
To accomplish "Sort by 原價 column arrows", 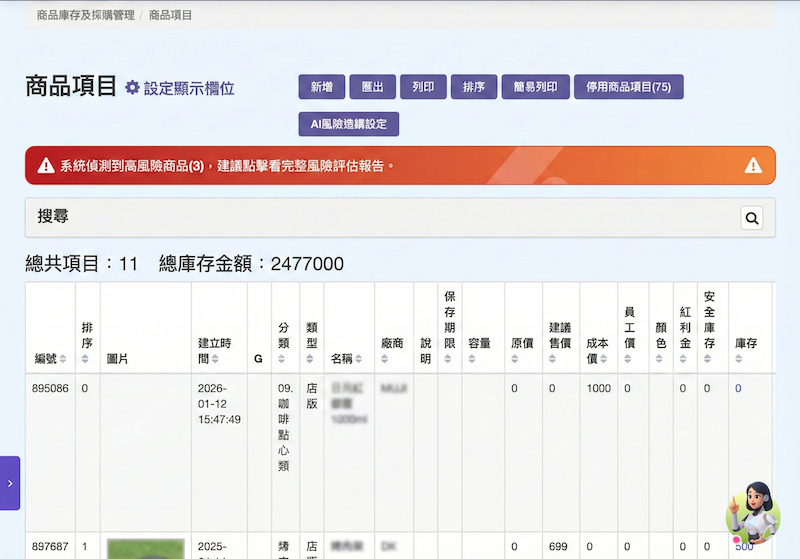I will pos(515,359).
